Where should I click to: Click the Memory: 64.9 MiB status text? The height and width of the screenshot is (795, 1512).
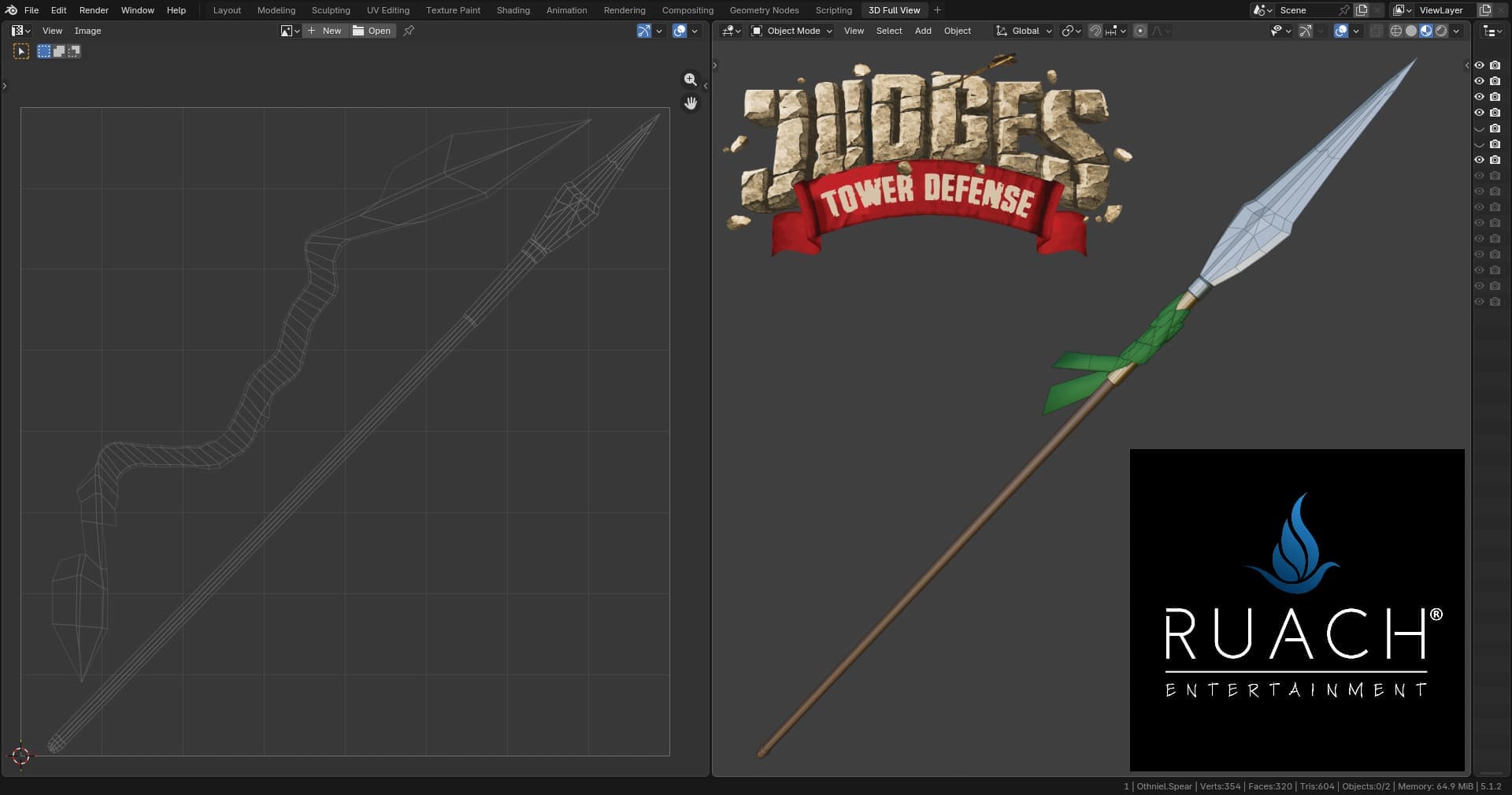click(x=1436, y=786)
